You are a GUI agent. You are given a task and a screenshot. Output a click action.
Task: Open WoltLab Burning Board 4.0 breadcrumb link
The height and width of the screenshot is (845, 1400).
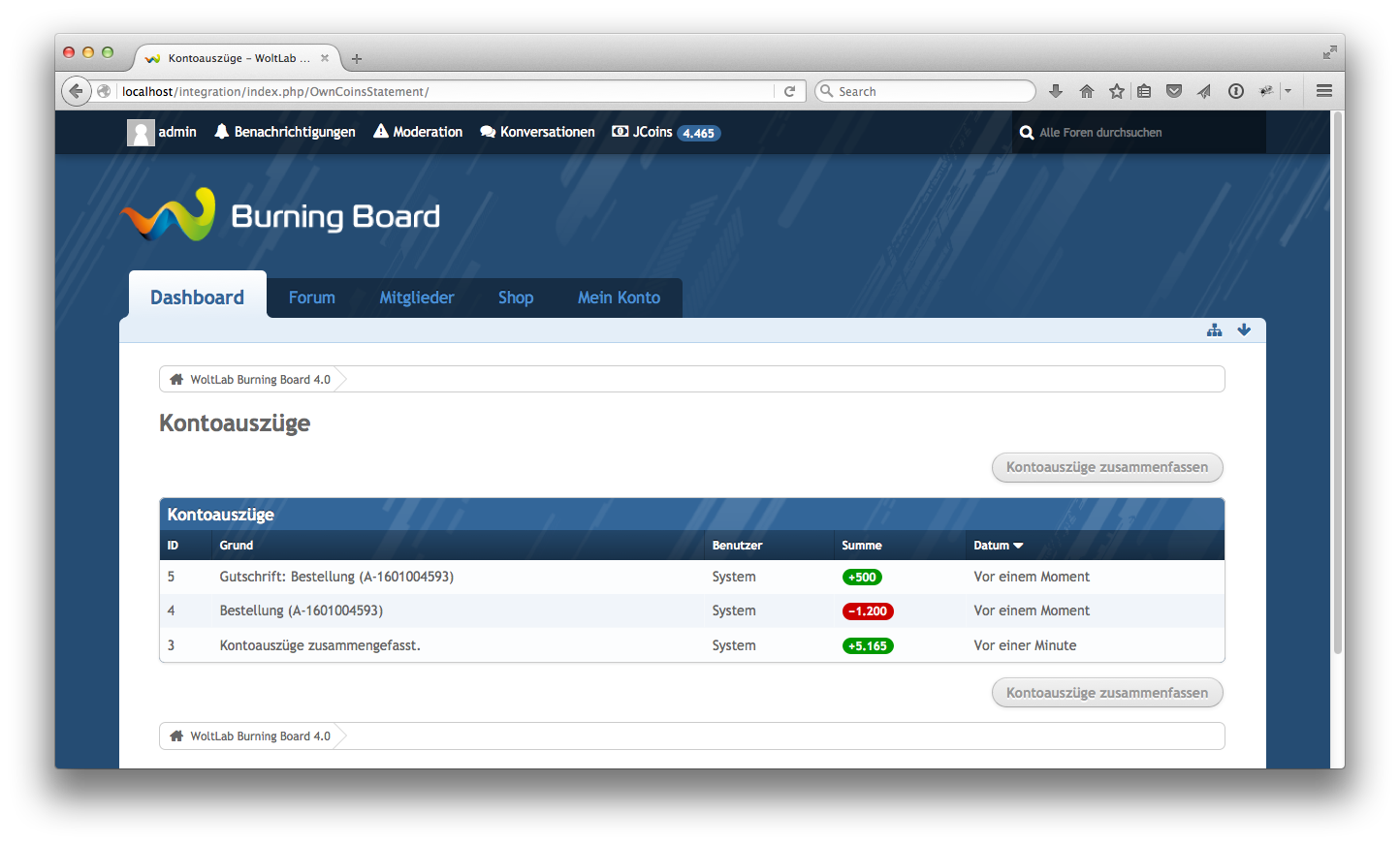pos(260,380)
